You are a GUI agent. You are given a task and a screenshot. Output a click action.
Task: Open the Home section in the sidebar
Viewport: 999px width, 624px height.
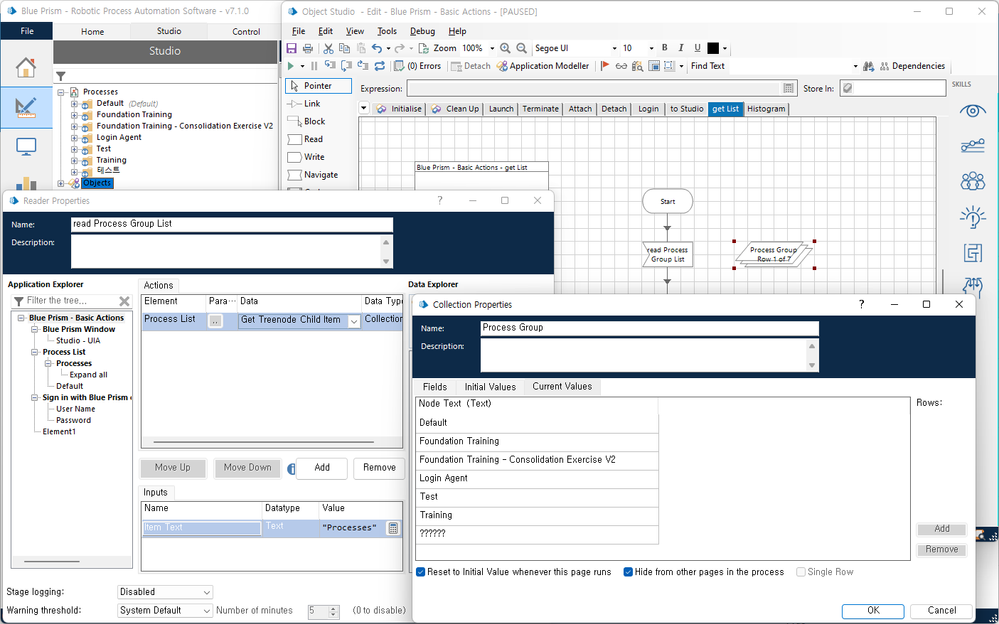(x=26, y=68)
